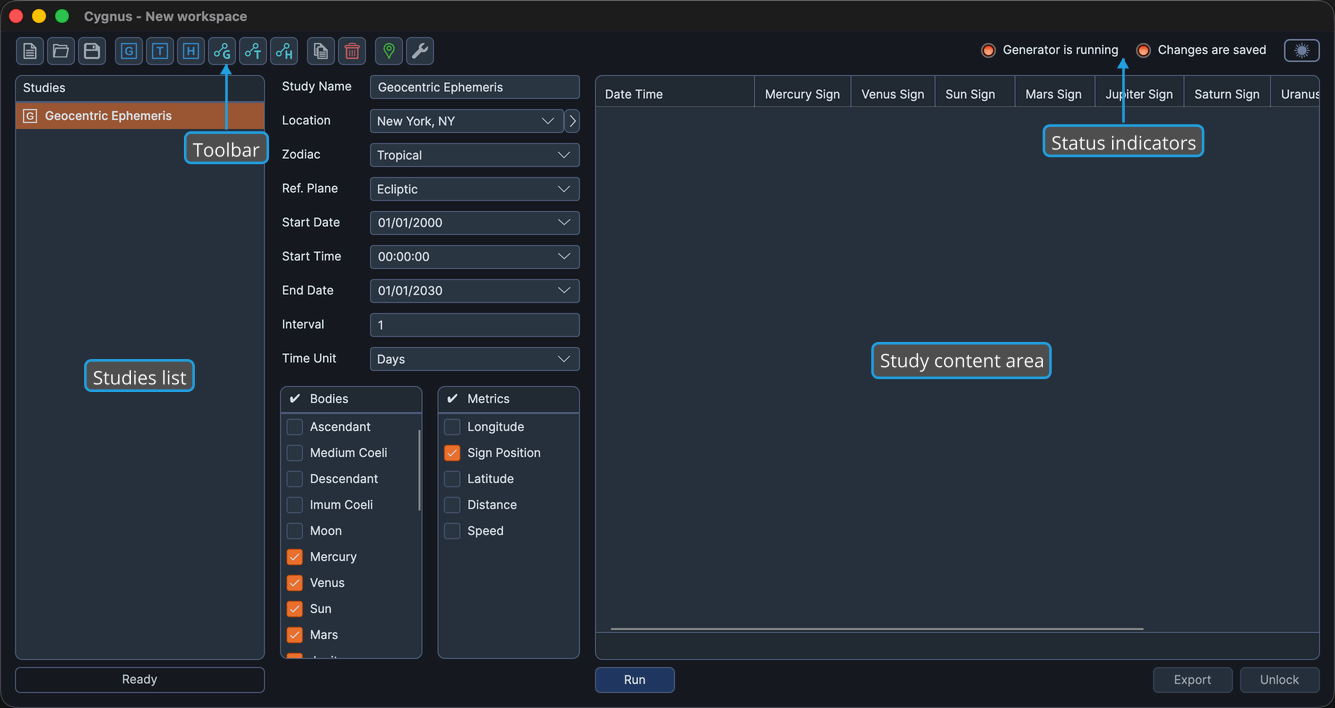Viewport: 1335px width, 708px height.
Task: Uncheck the Sign Position metric
Action: [x=452, y=453]
